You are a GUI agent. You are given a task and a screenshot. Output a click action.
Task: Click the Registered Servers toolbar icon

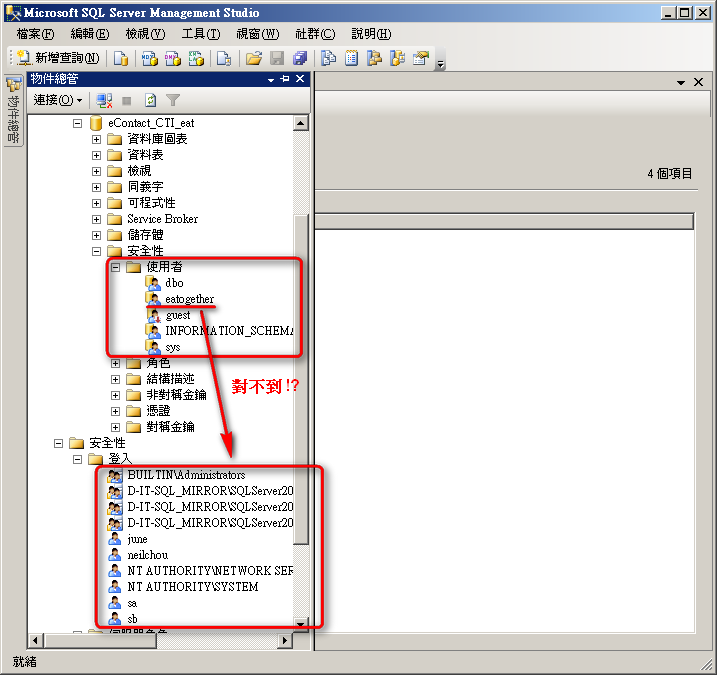(x=328, y=58)
